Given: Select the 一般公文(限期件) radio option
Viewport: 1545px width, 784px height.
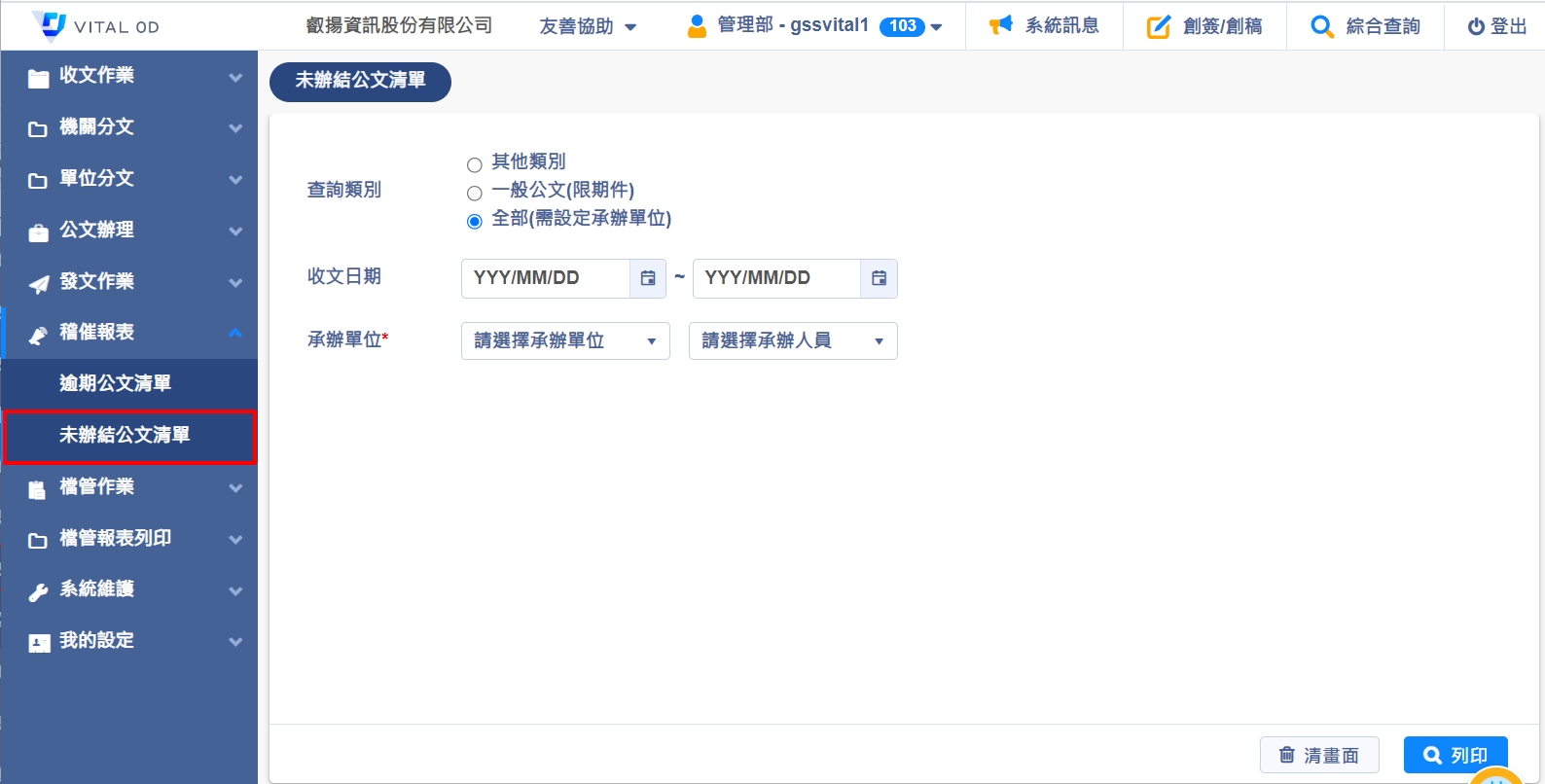Looking at the screenshot, I should pyautogui.click(x=475, y=194).
